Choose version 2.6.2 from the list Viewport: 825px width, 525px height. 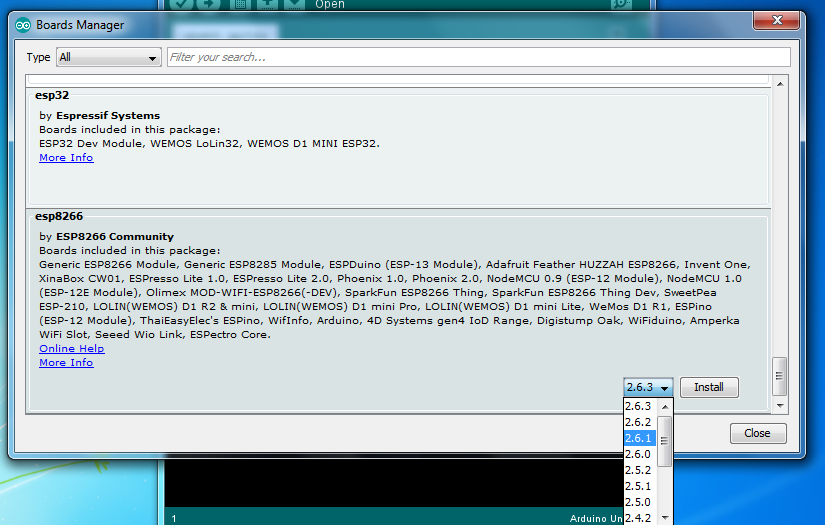(x=640, y=422)
